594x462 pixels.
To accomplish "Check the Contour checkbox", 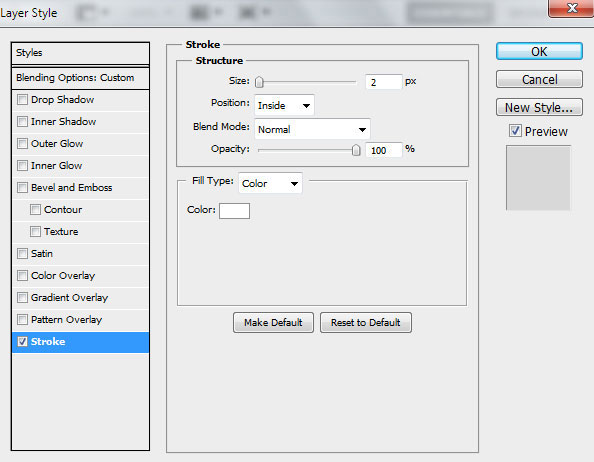I will (35, 209).
